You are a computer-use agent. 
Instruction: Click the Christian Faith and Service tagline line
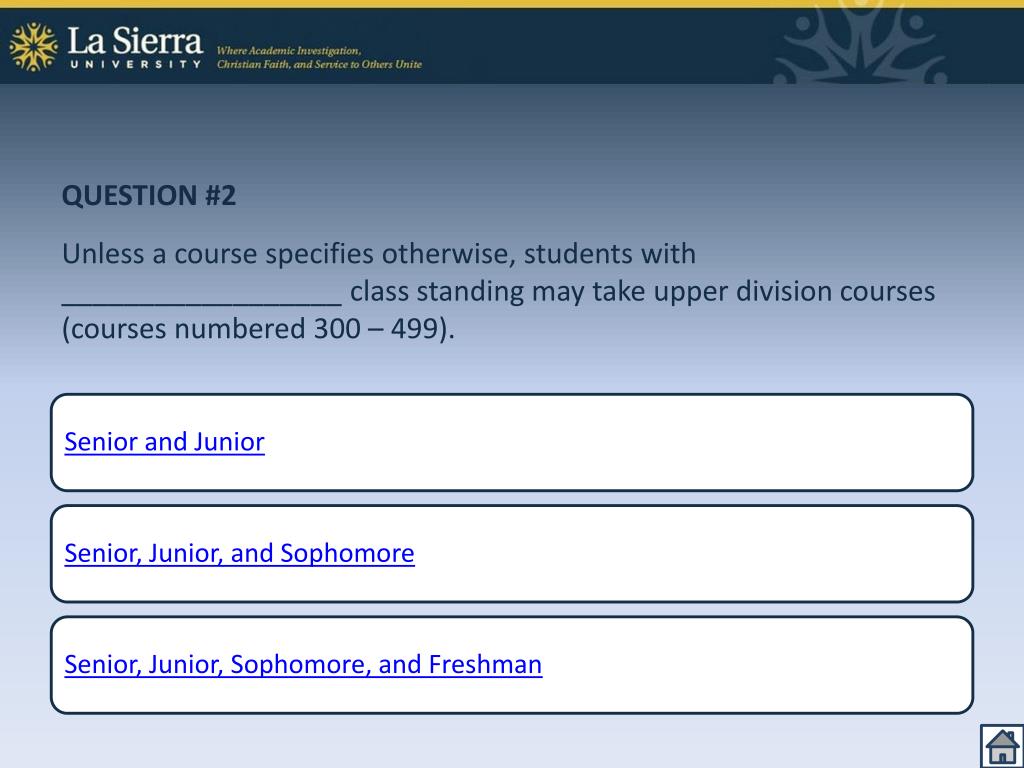coord(319,65)
